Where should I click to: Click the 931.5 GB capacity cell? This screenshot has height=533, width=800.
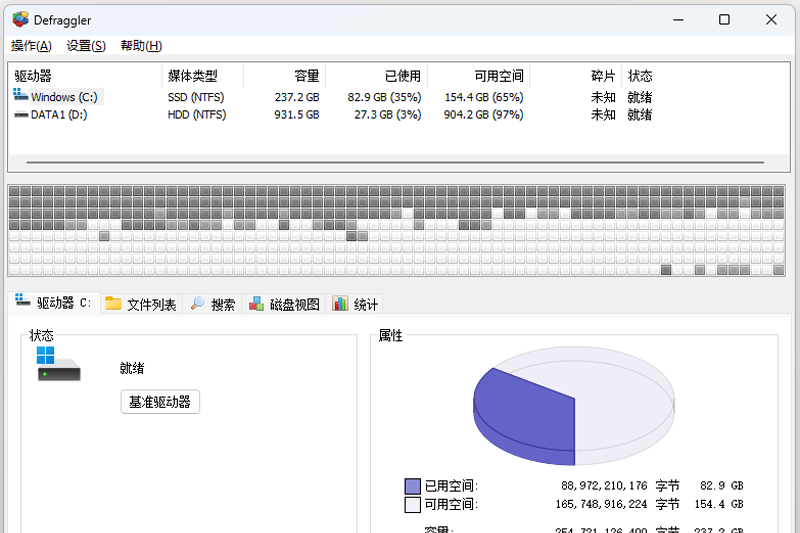pyautogui.click(x=297, y=115)
